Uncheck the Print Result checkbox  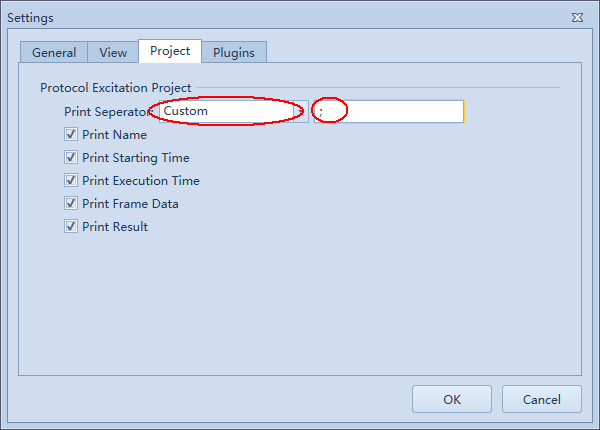point(71,226)
